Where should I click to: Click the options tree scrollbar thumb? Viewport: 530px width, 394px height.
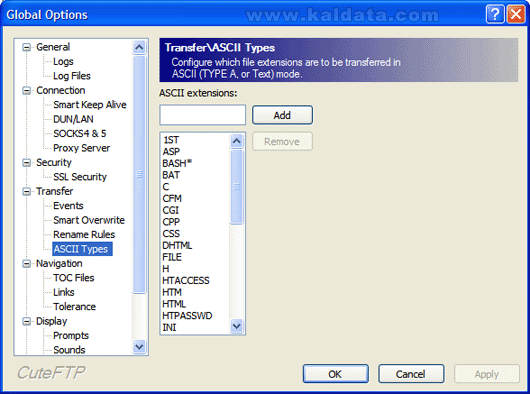coord(139,174)
